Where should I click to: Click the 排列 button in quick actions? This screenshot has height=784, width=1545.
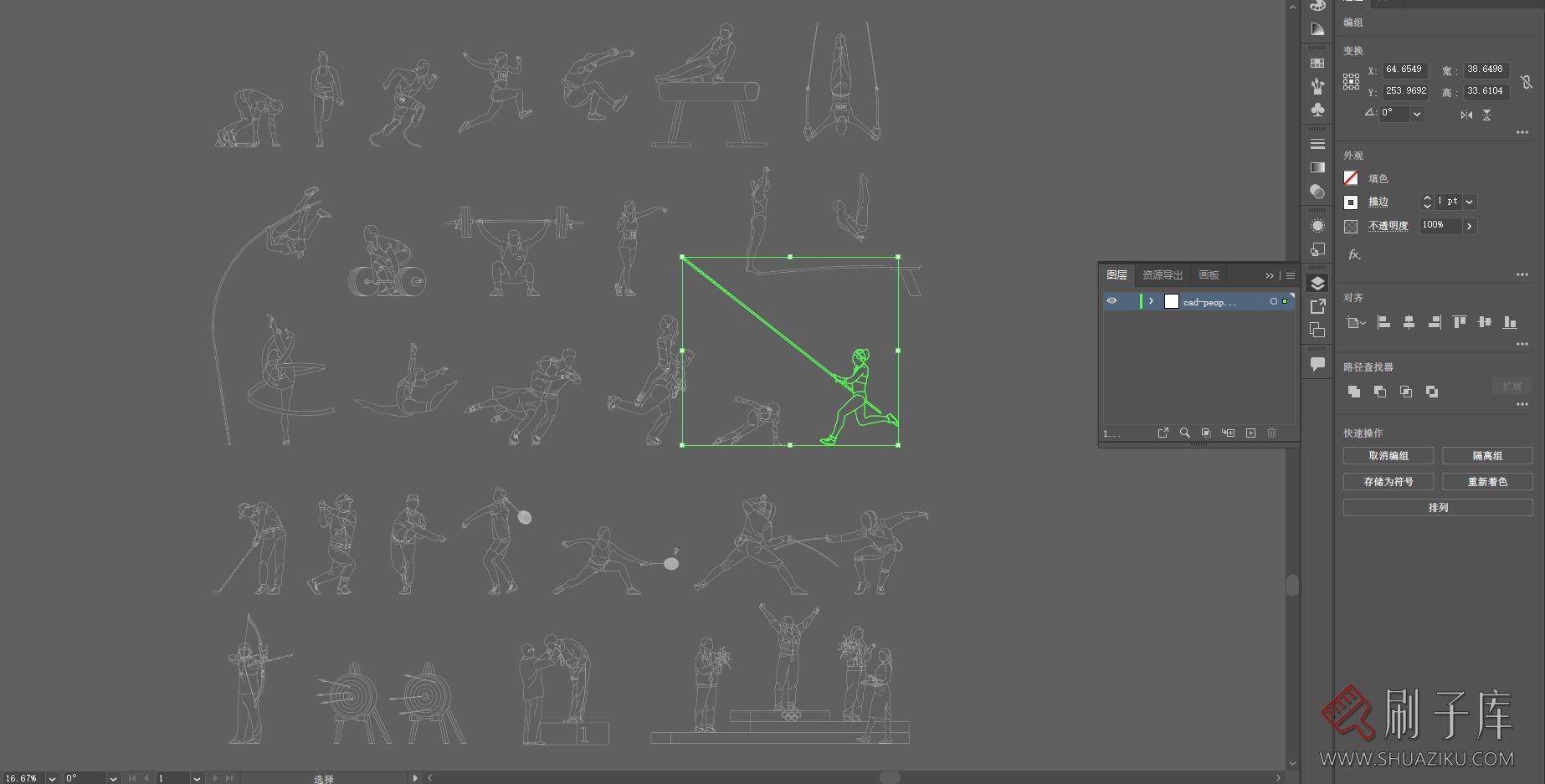pos(1437,507)
